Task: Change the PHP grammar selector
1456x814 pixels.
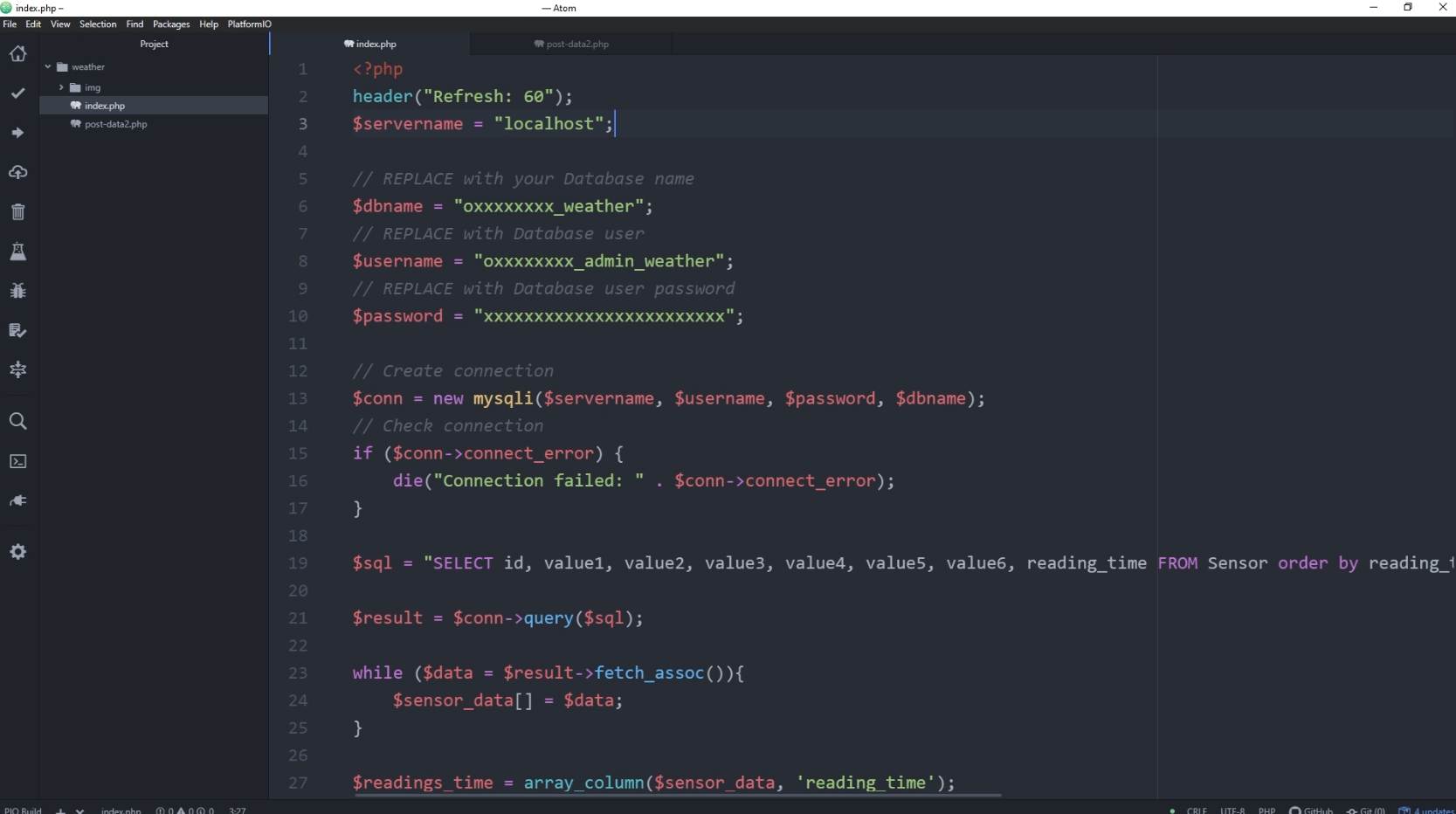Action: click(x=1266, y=811)
